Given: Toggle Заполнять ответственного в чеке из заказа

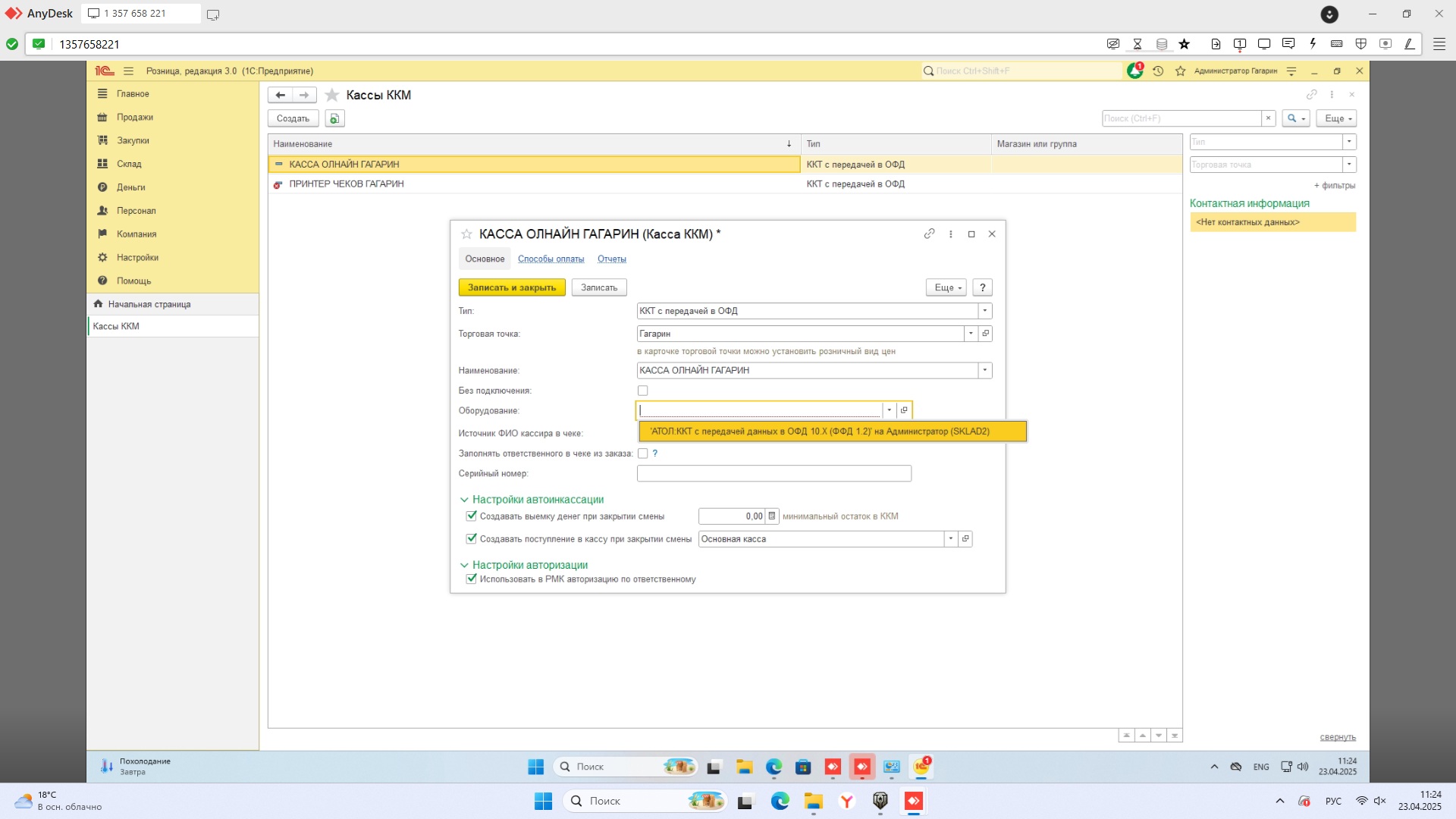Looking at the screenshot, I should coord(642,453).
